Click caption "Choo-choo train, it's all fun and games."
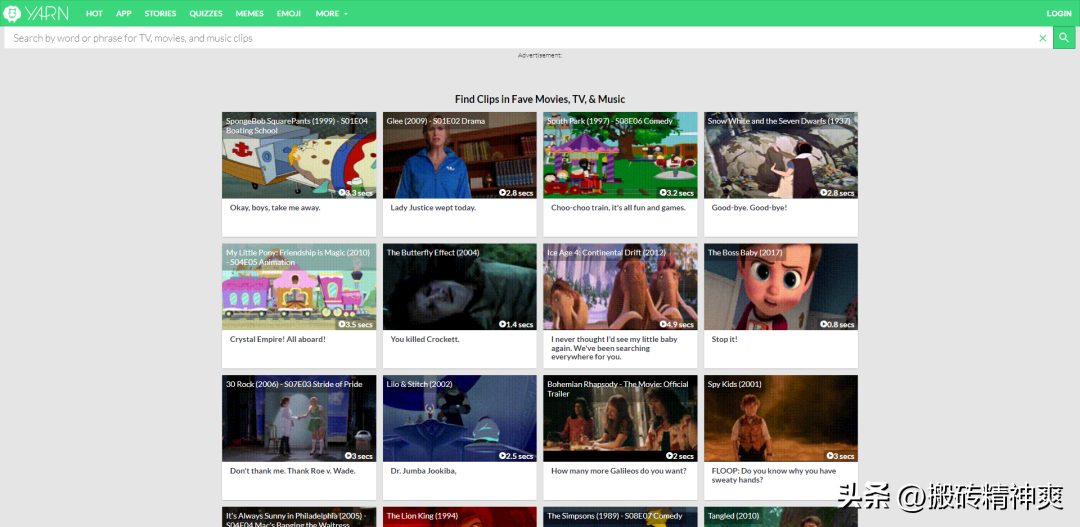 pyautogui.click(x=619, y=207)
